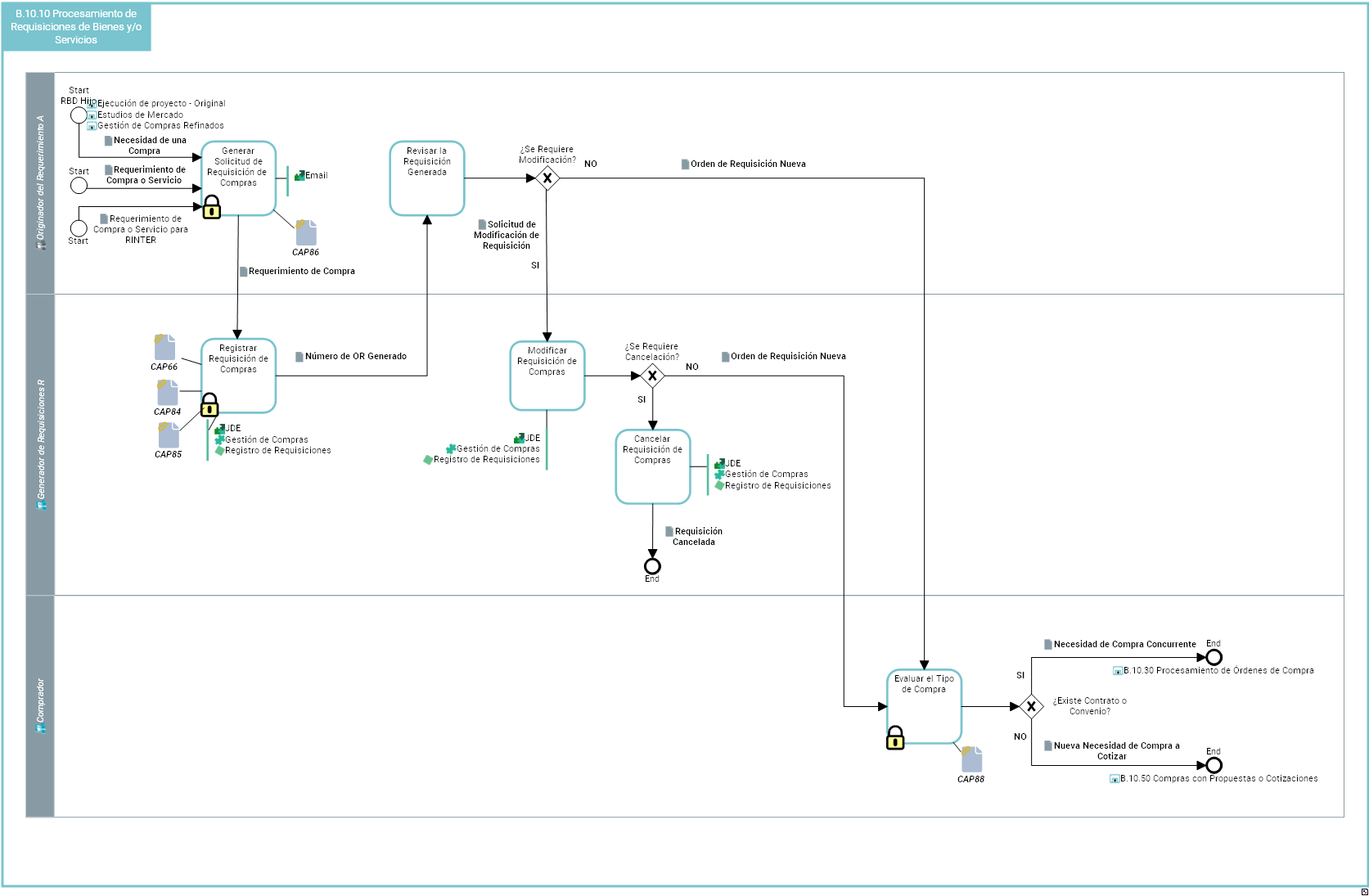Click End event after Requisición Cancelada
The height and width of the screenshot is (896, 1369).
click(652, 566)
